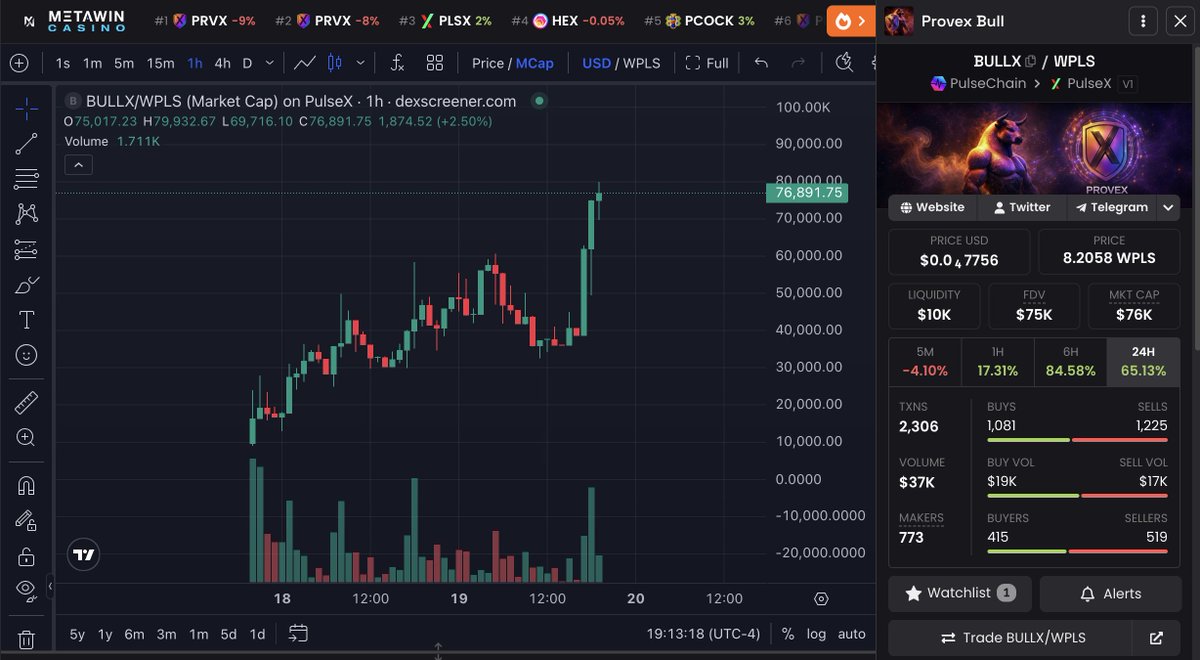Toggle magnet mode
This screenshot has height=660, width=1200.
pos(27,486)
